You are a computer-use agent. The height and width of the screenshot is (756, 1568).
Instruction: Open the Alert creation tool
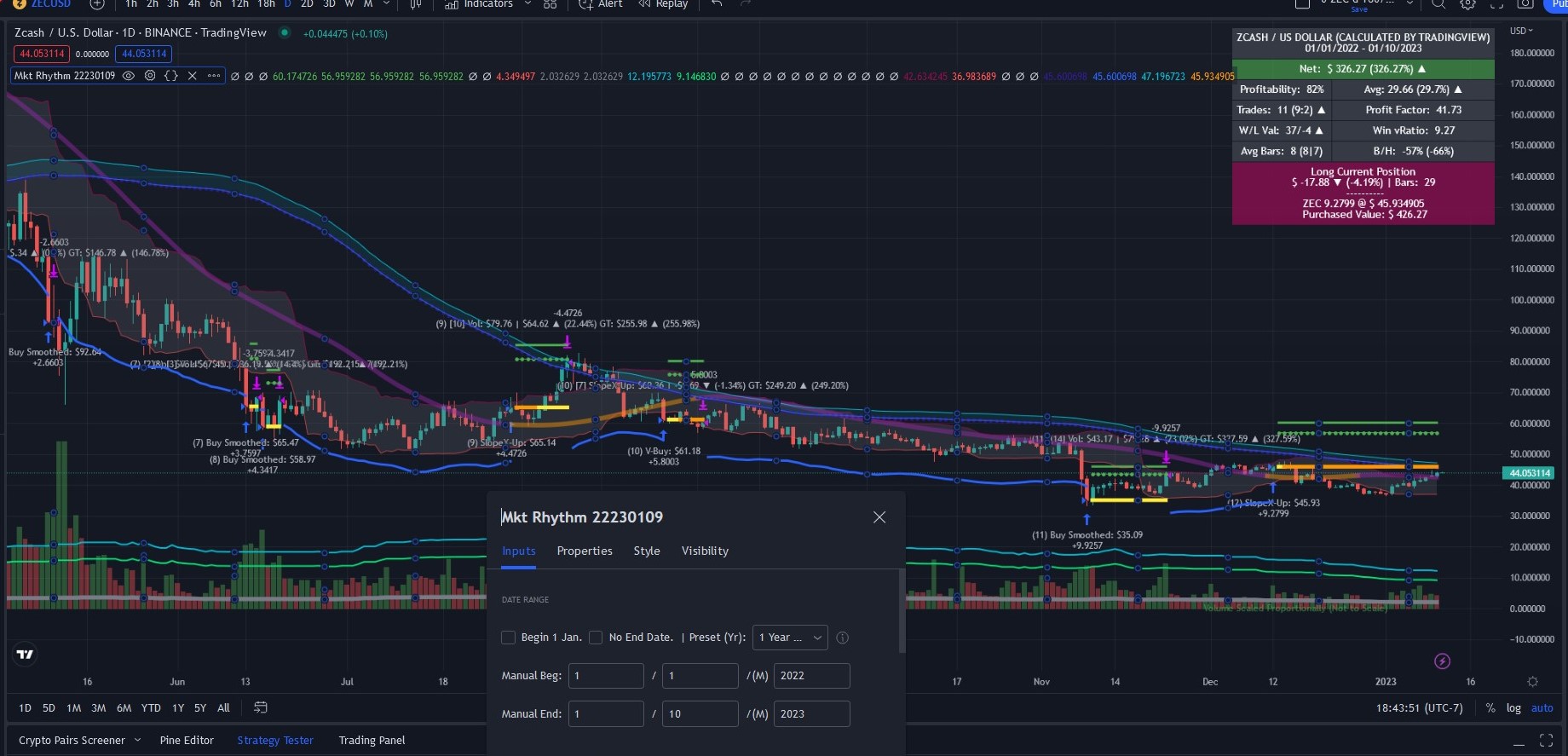[x=601, y=4]
